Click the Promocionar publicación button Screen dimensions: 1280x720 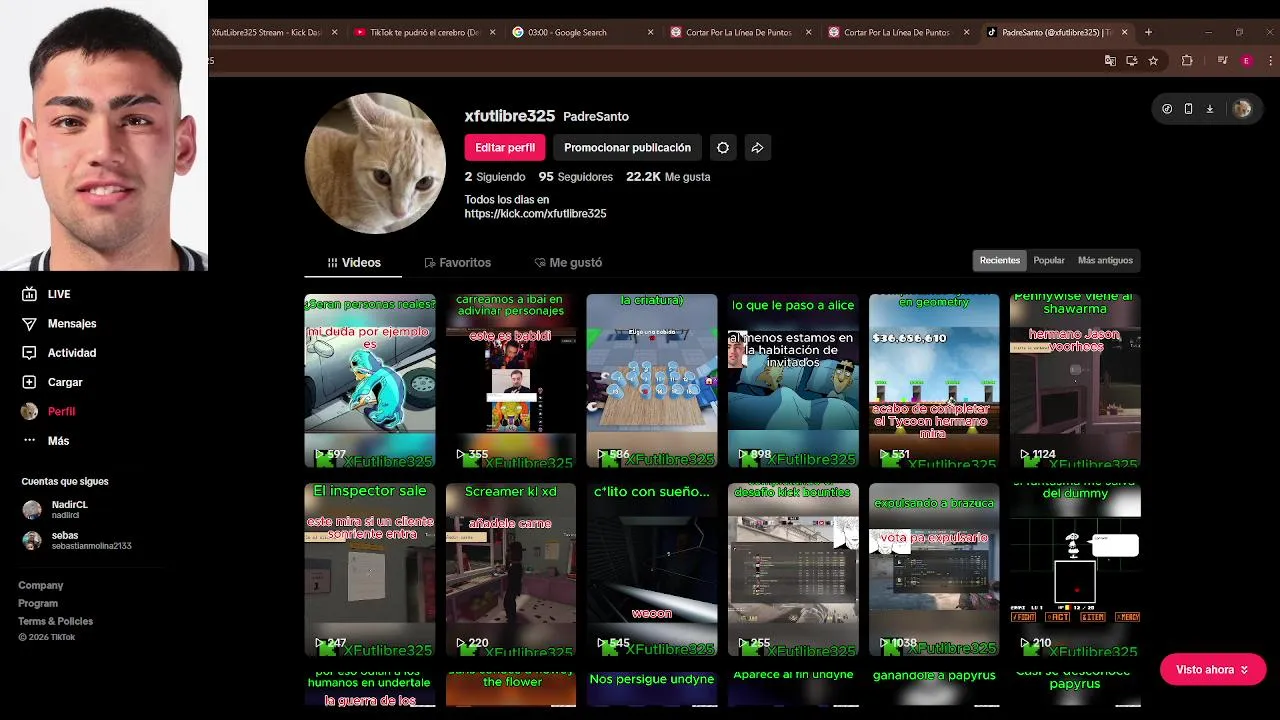(x=627, y=148)
